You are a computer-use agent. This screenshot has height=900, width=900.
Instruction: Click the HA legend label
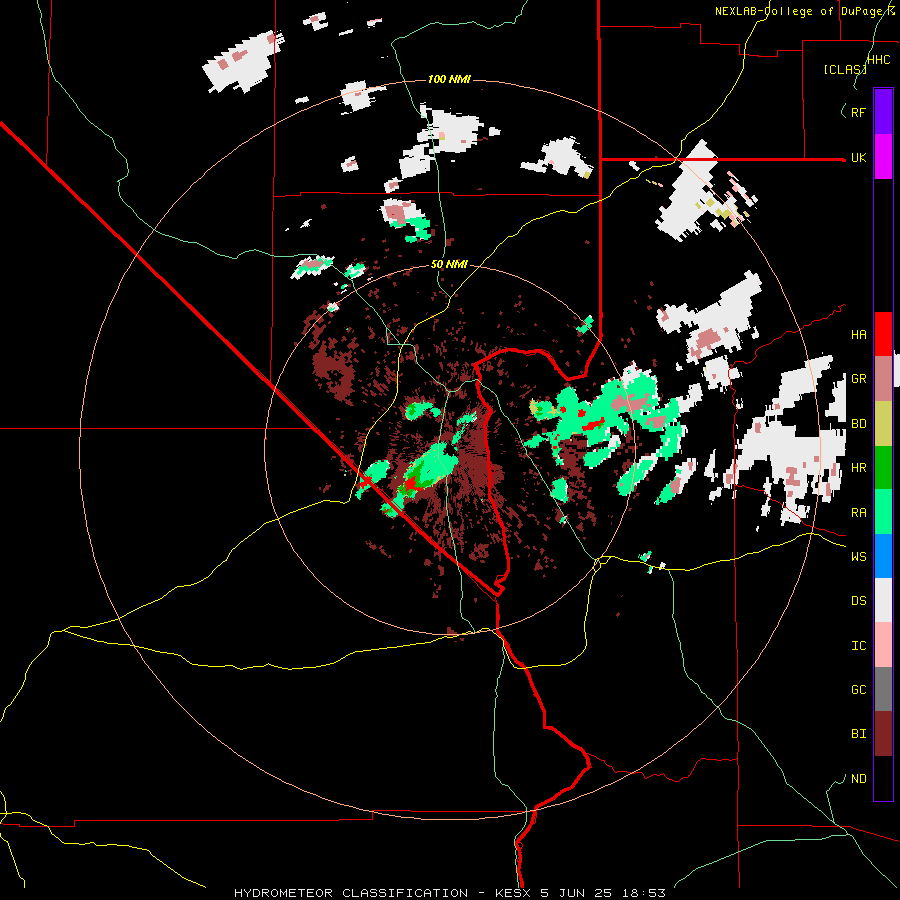(x=858, y=335)
